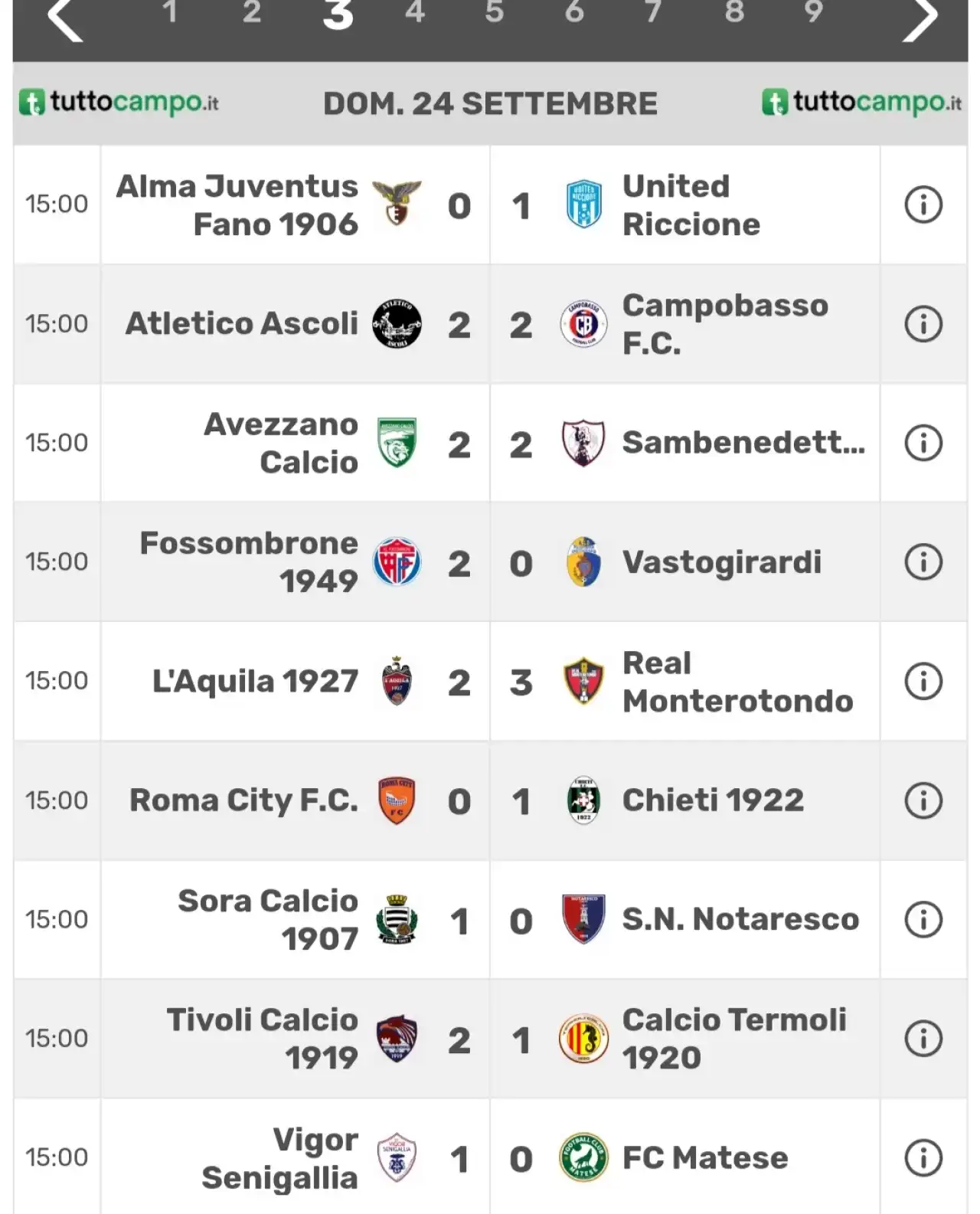Open info for L'Aquila 1927 match
The image size is (980, 1214).
(923, 681)
